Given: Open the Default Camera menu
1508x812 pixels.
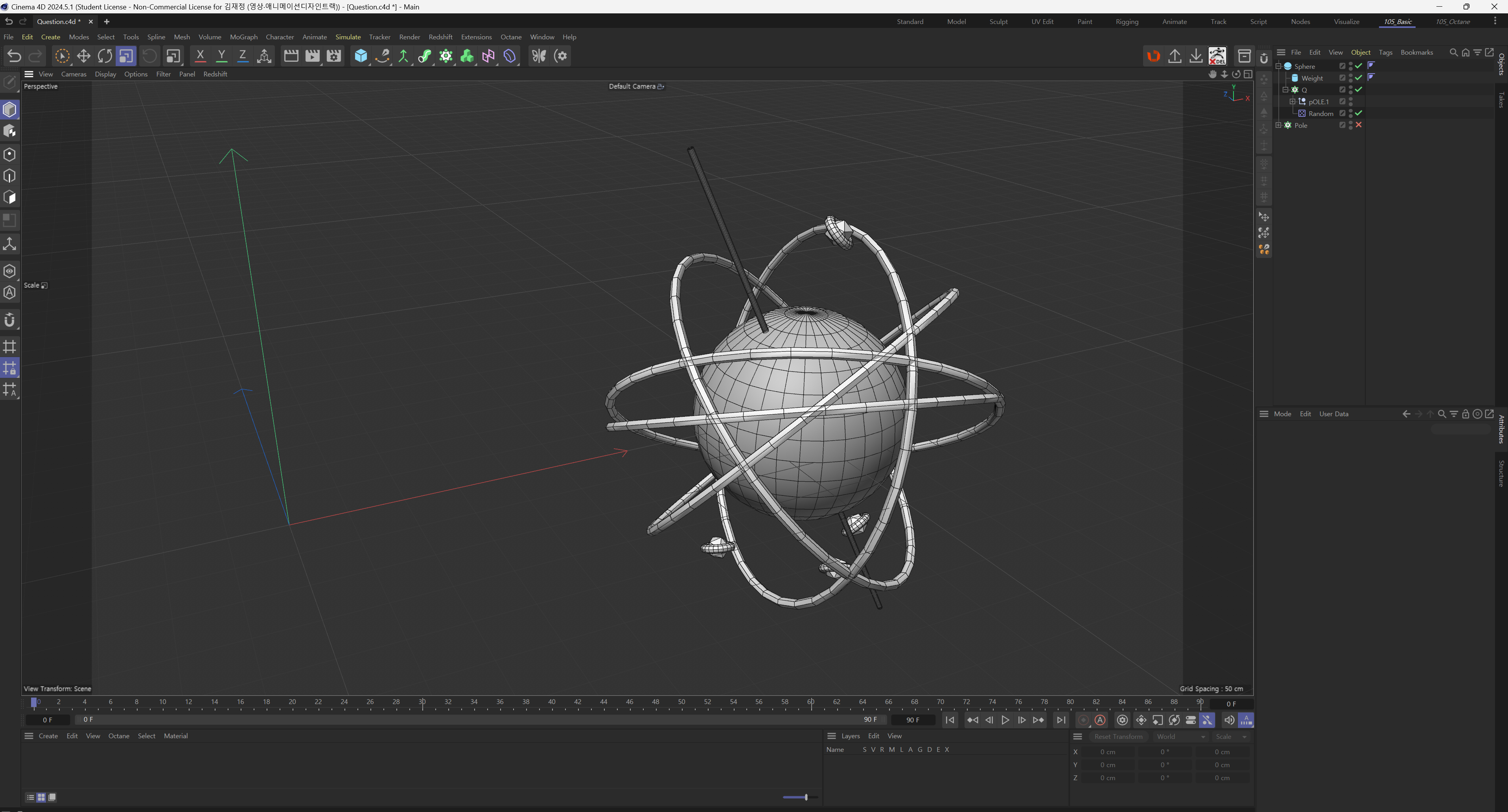Looking at the screenshot, I should point(636,86).
